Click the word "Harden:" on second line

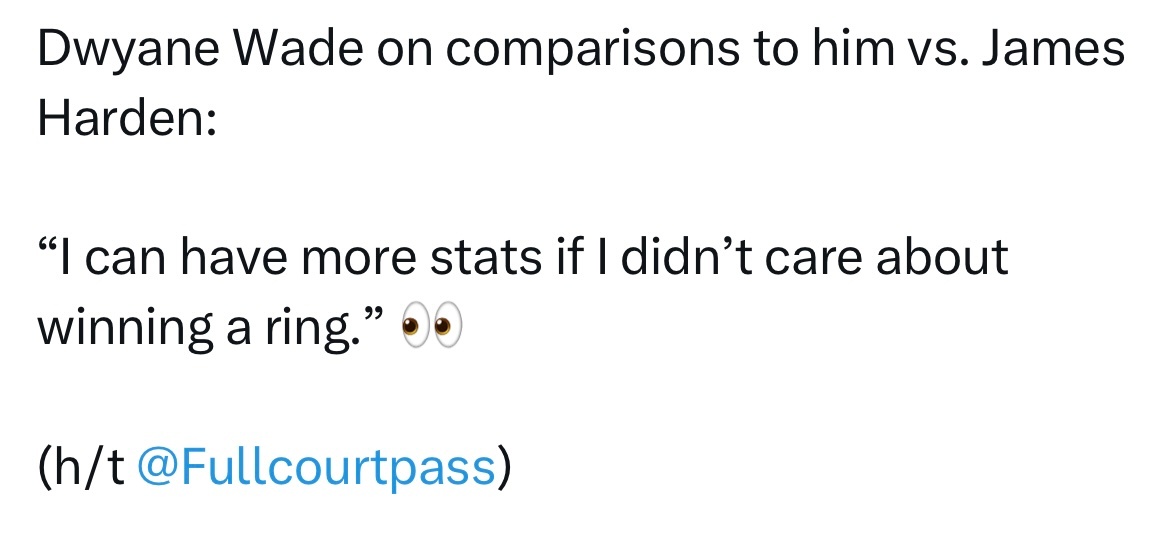[128, 117]
